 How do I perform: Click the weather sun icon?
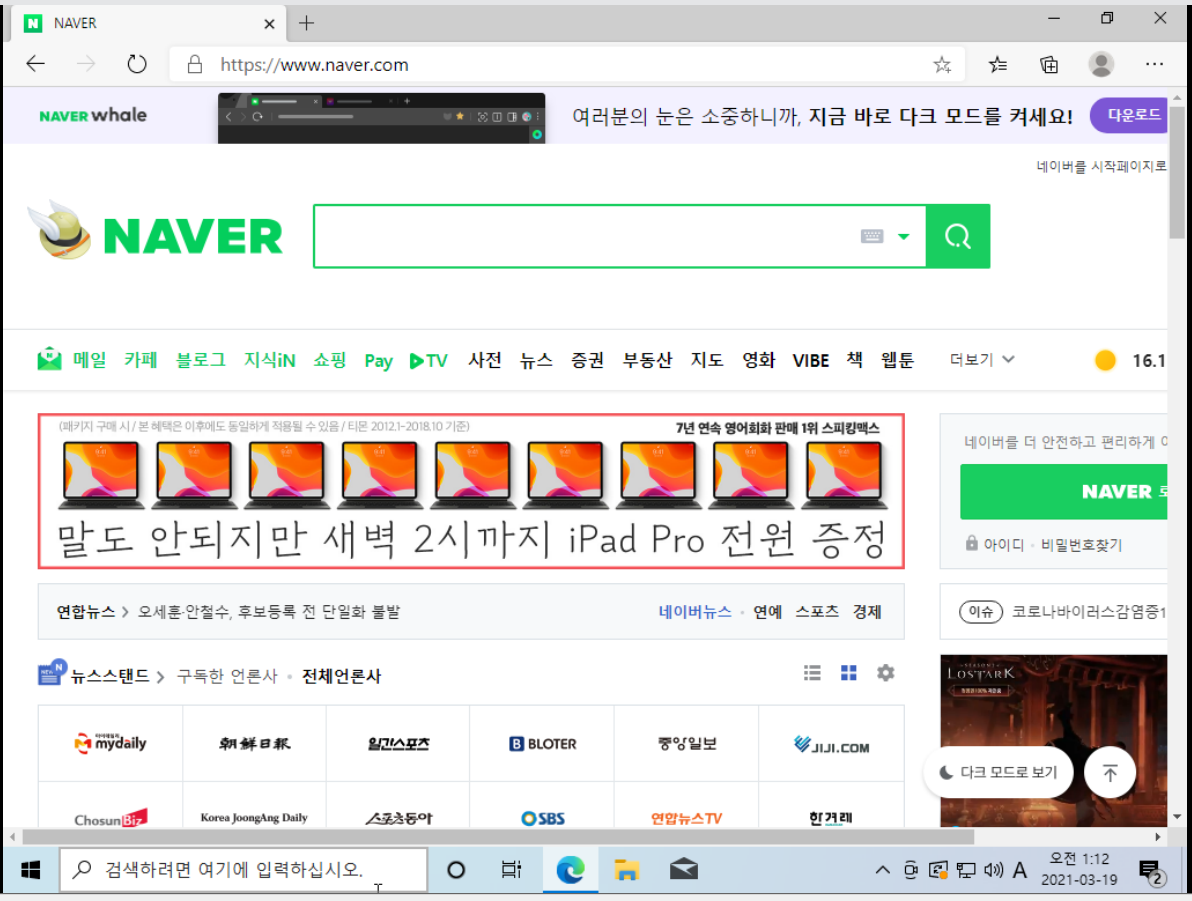coord(1105,360)
